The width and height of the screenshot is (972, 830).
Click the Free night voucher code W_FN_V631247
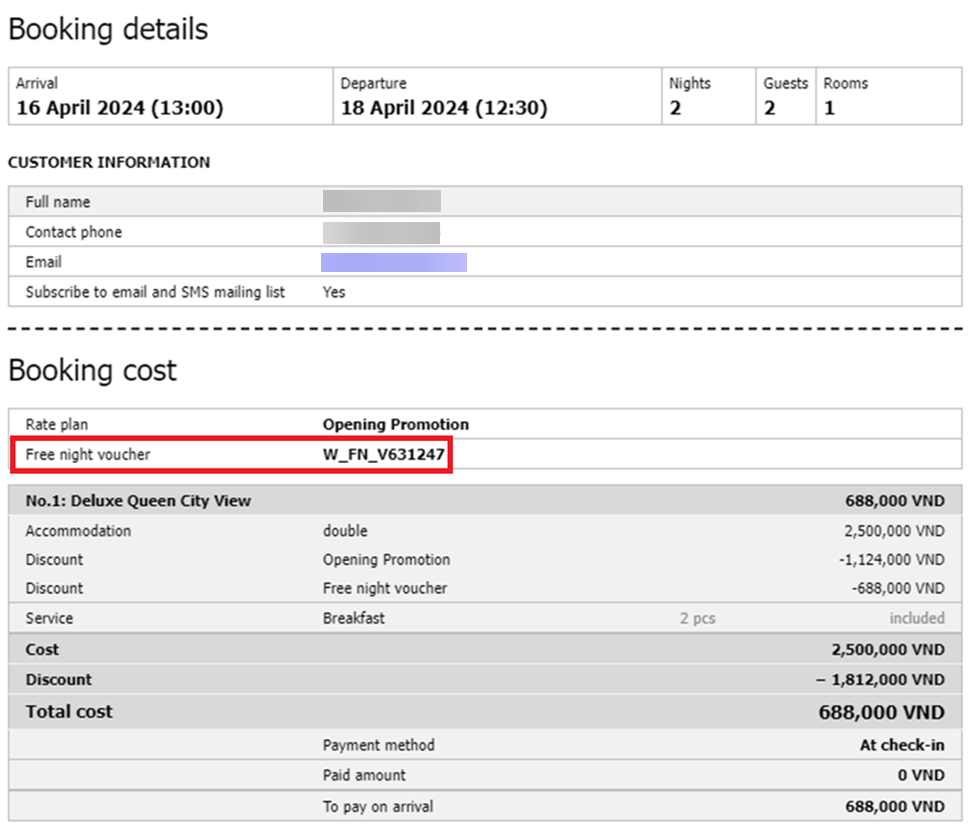click(383, 454)
